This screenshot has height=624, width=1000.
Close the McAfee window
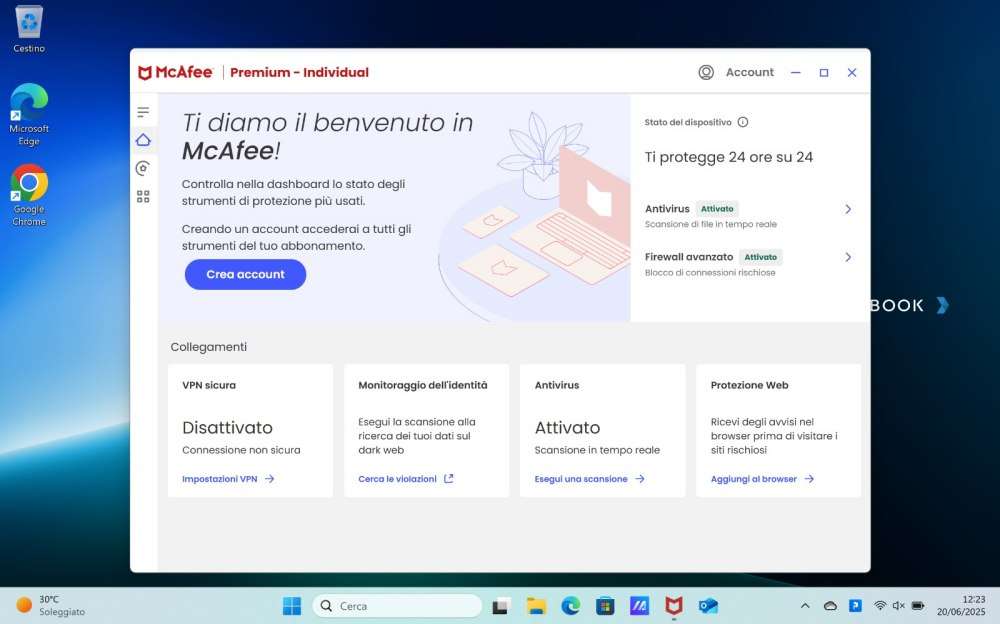(x=851, y=72)
